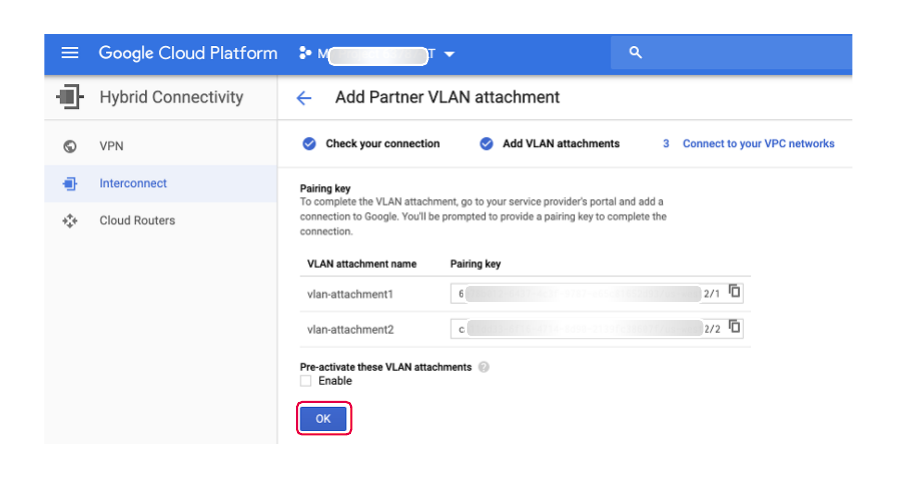Click the Check your connection step

382,144
